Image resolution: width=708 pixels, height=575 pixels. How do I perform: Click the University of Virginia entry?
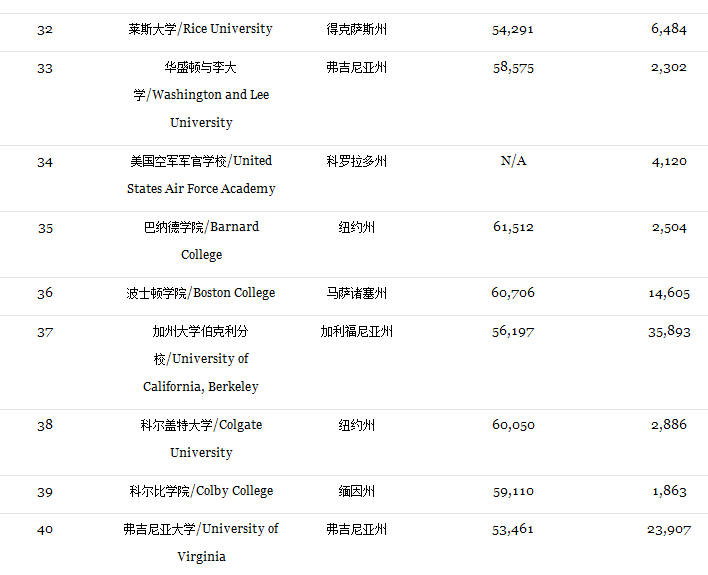pos(200,542)
